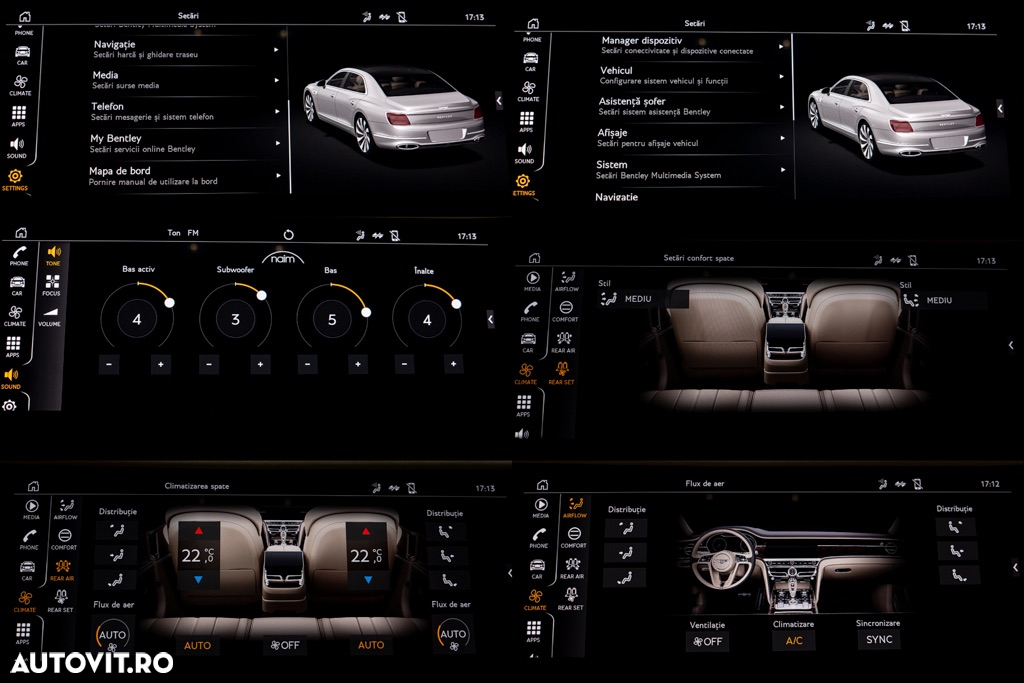This screenshot has height=683, width=1024.
Task: Tap PHONE icon on the Tone screen
Action: pos(19,255)
